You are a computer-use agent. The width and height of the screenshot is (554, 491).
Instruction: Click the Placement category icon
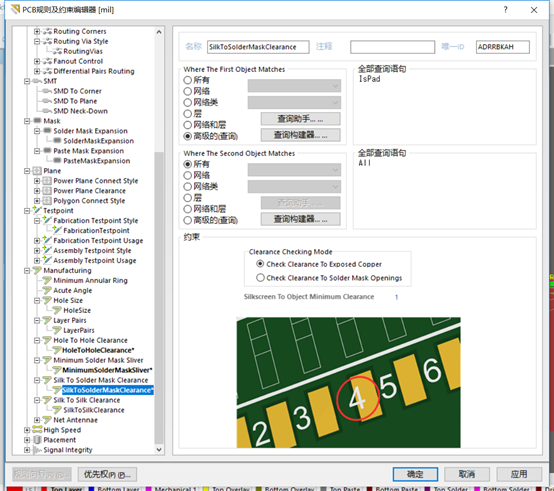[37, 440]
